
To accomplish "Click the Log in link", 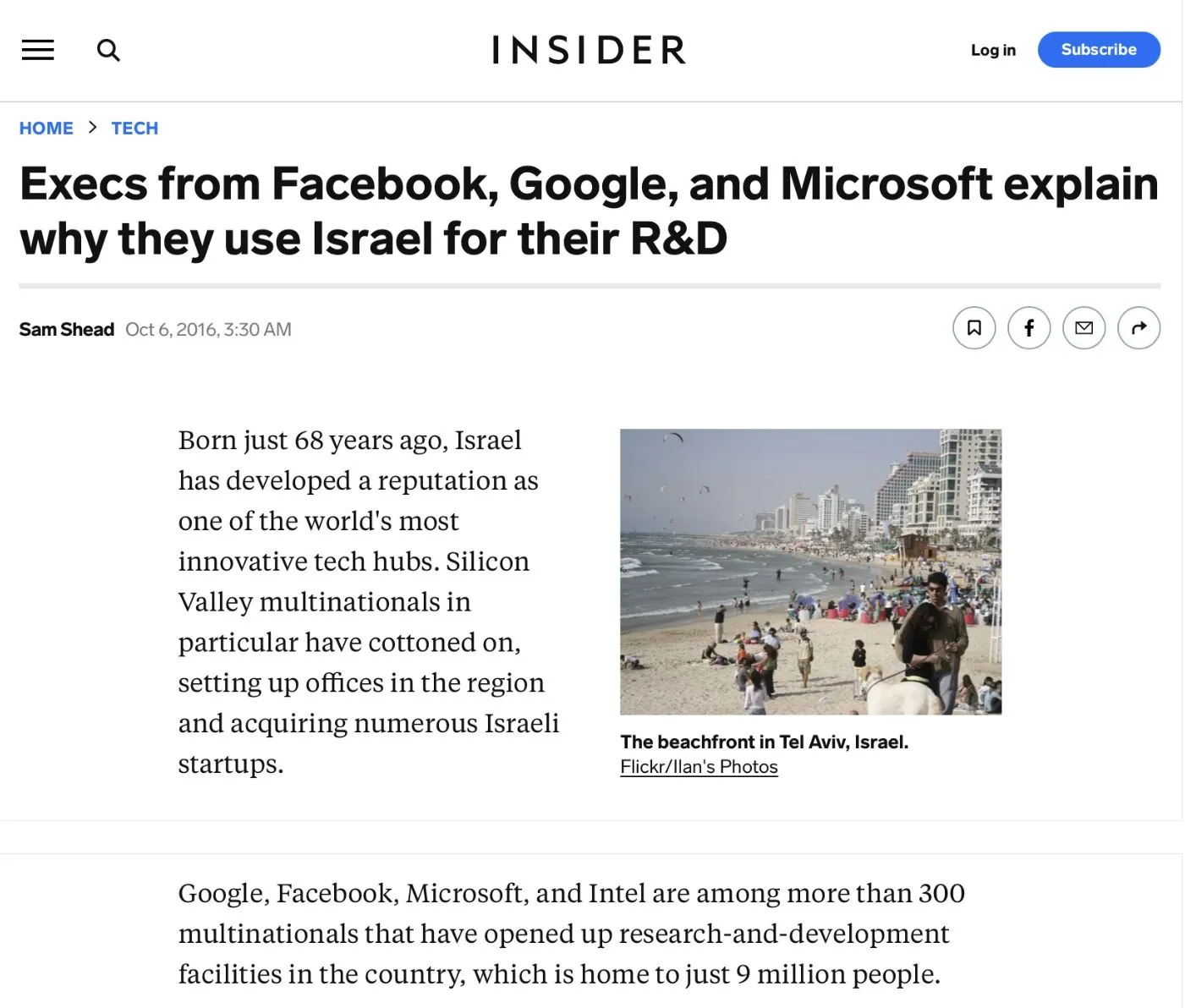I will [993, 50].
